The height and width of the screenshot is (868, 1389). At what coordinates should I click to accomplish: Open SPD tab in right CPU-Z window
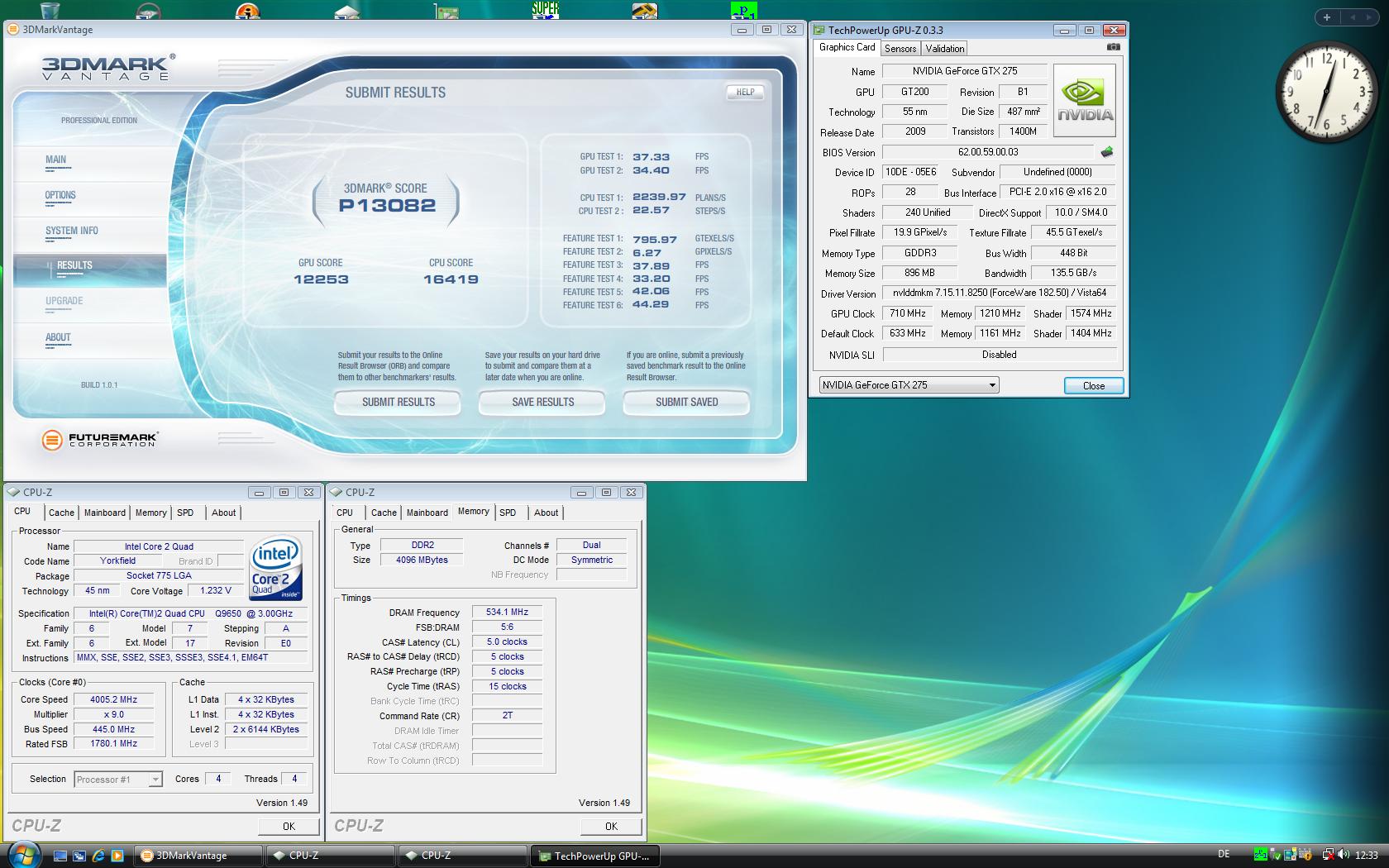coord(508,513)
